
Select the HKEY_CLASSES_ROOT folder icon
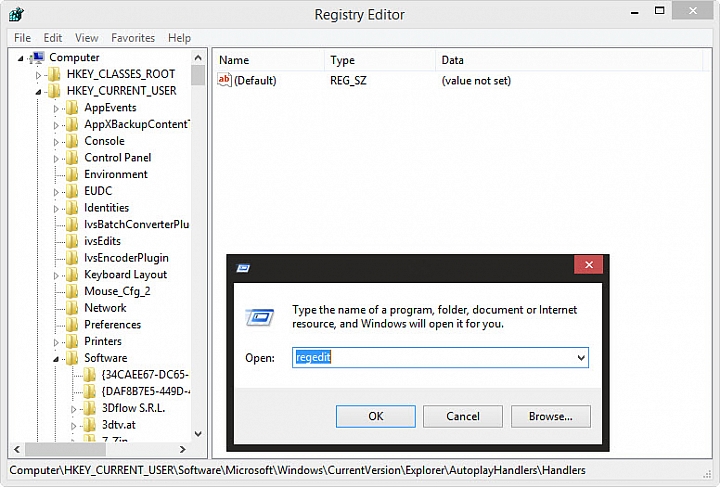point(54,74)
